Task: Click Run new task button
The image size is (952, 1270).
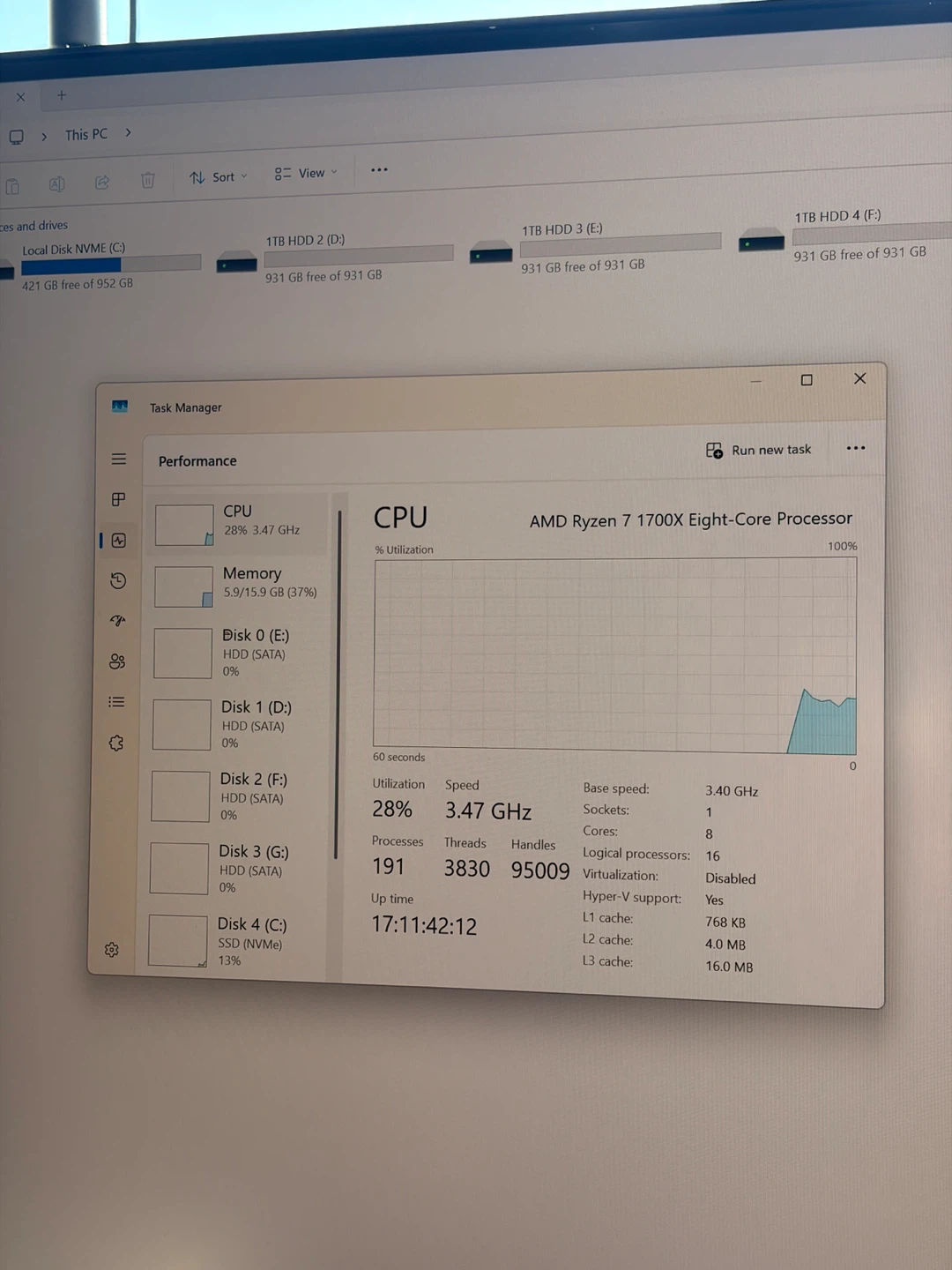Action: [x=759, y=450]
